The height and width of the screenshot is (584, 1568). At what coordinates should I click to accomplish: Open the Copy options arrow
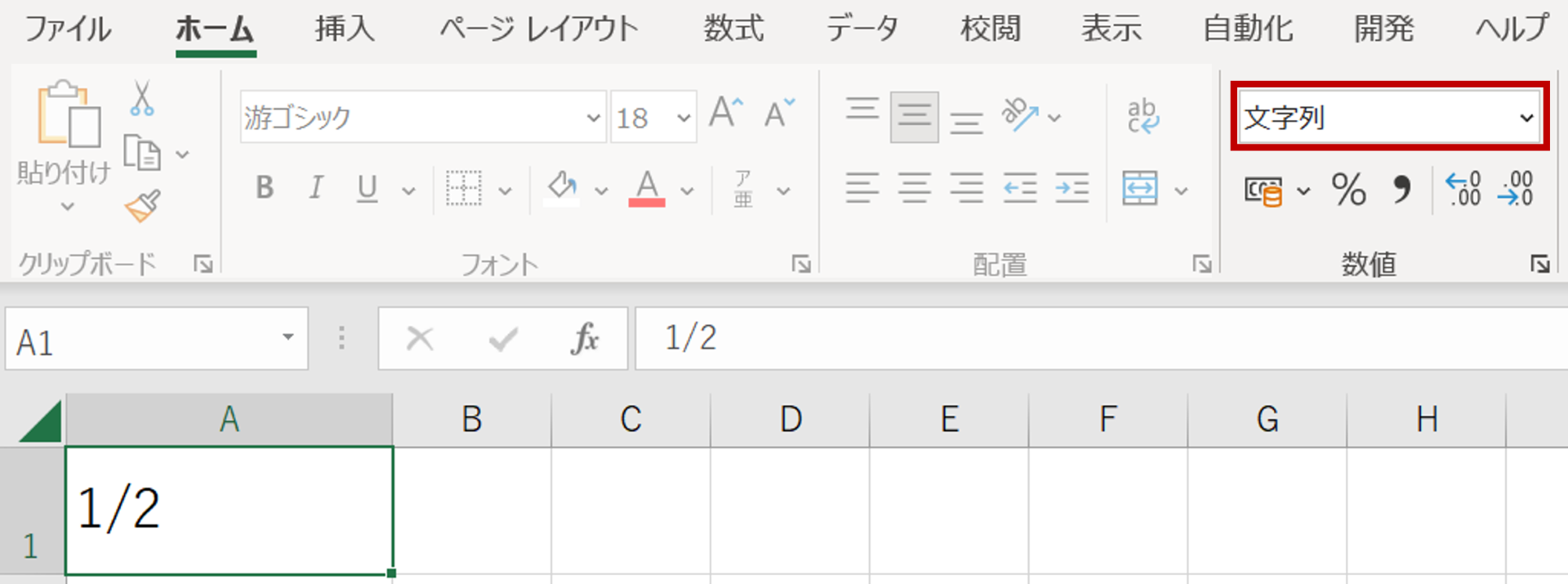(183, 154)
